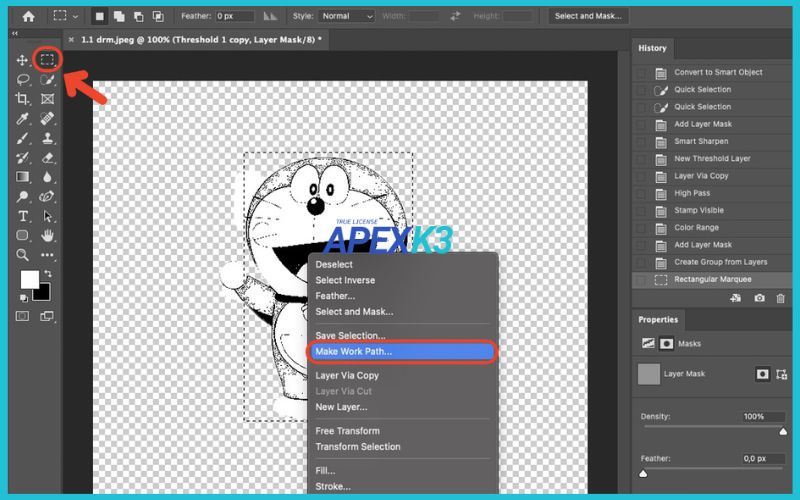Choose Subtract from Selection mode
This screenshot has width=800, height=500.
tap(139, 16)
